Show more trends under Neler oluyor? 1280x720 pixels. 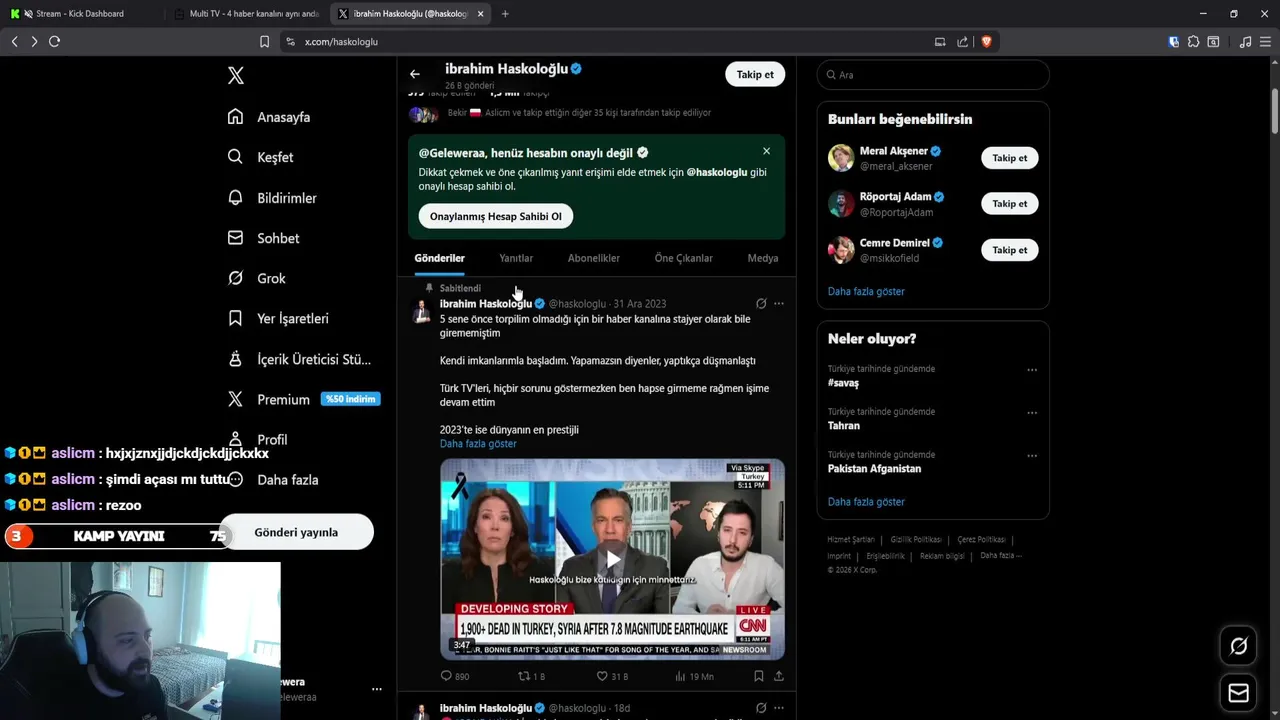866,502
